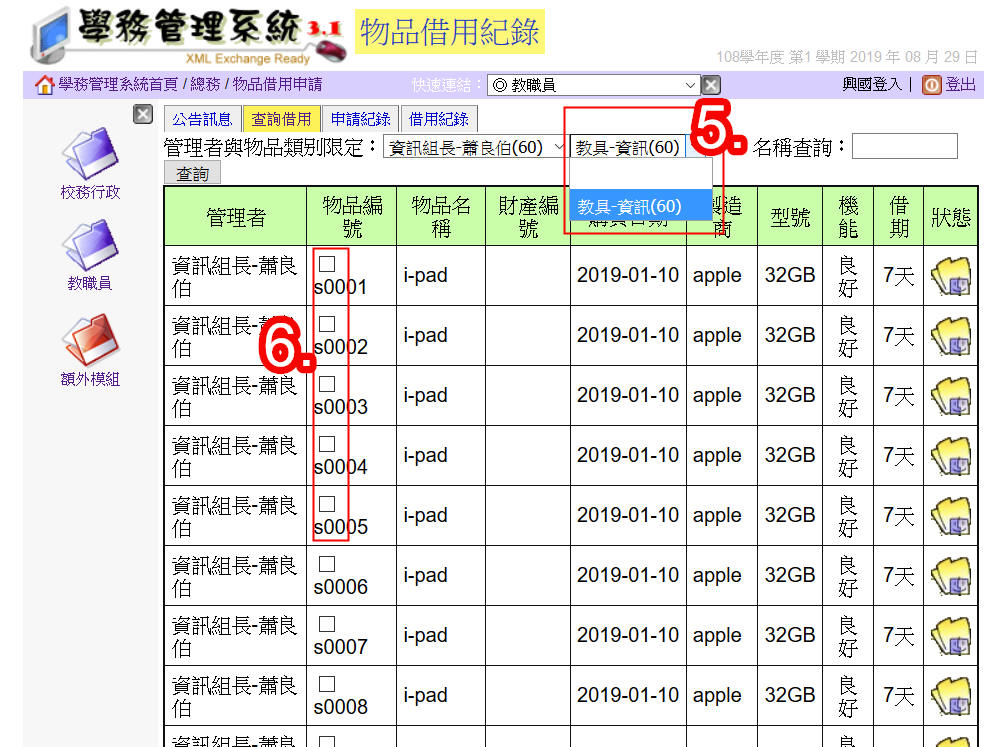Open status icon for item s0005
This screenshot has width=1006, height=747.
(x=951, y=516)
